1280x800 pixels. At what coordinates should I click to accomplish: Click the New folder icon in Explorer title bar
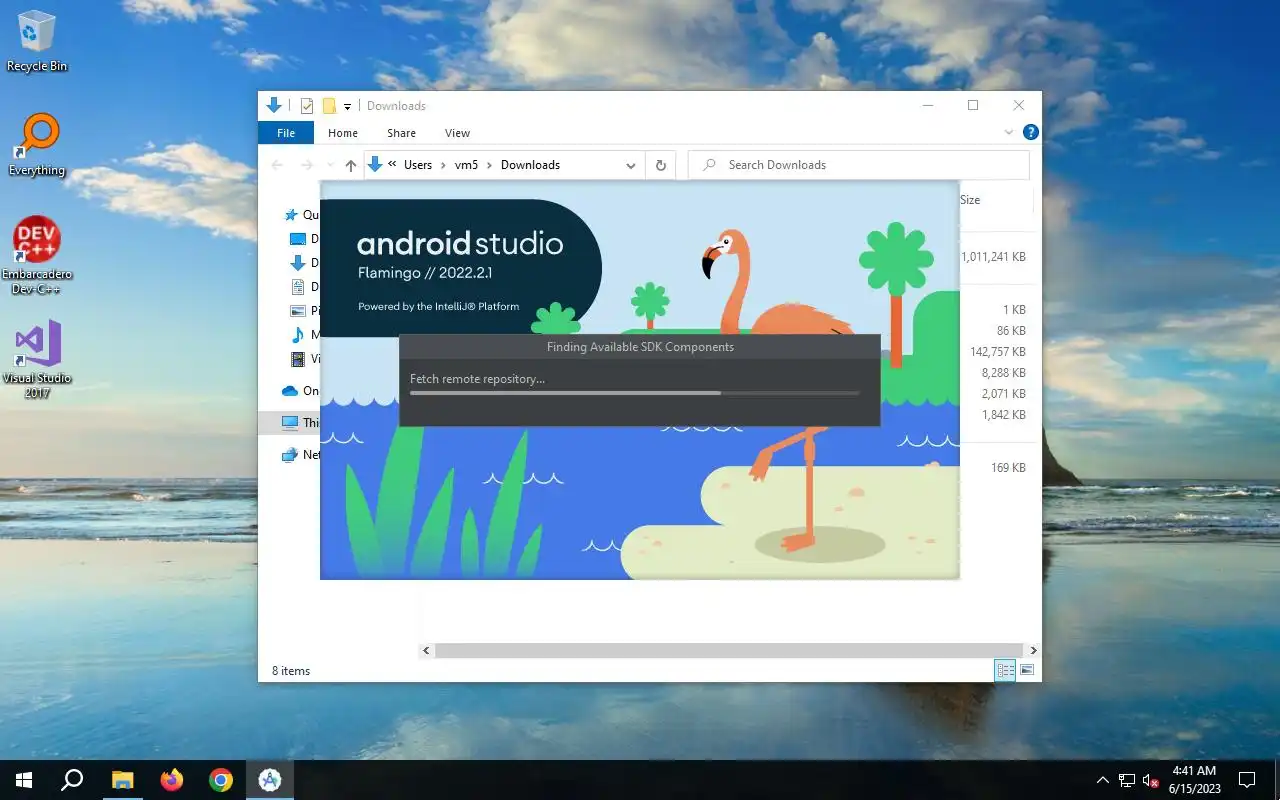coord(328,106)
